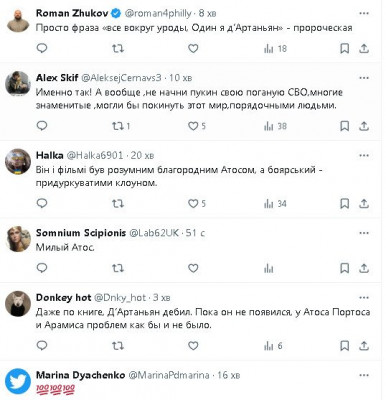View analytics for Halka's tweet
Image resolution: width=386 pixels, height=400 pixels.
(x=275, y=204)
